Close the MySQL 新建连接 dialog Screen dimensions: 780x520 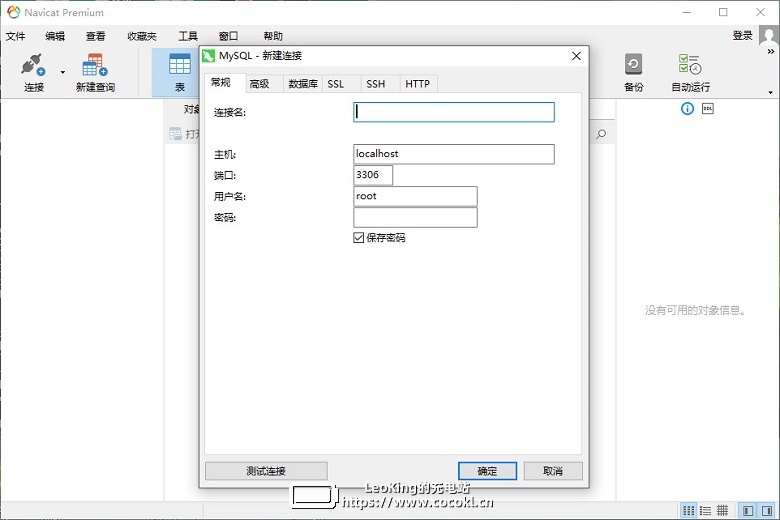(576, 56)
